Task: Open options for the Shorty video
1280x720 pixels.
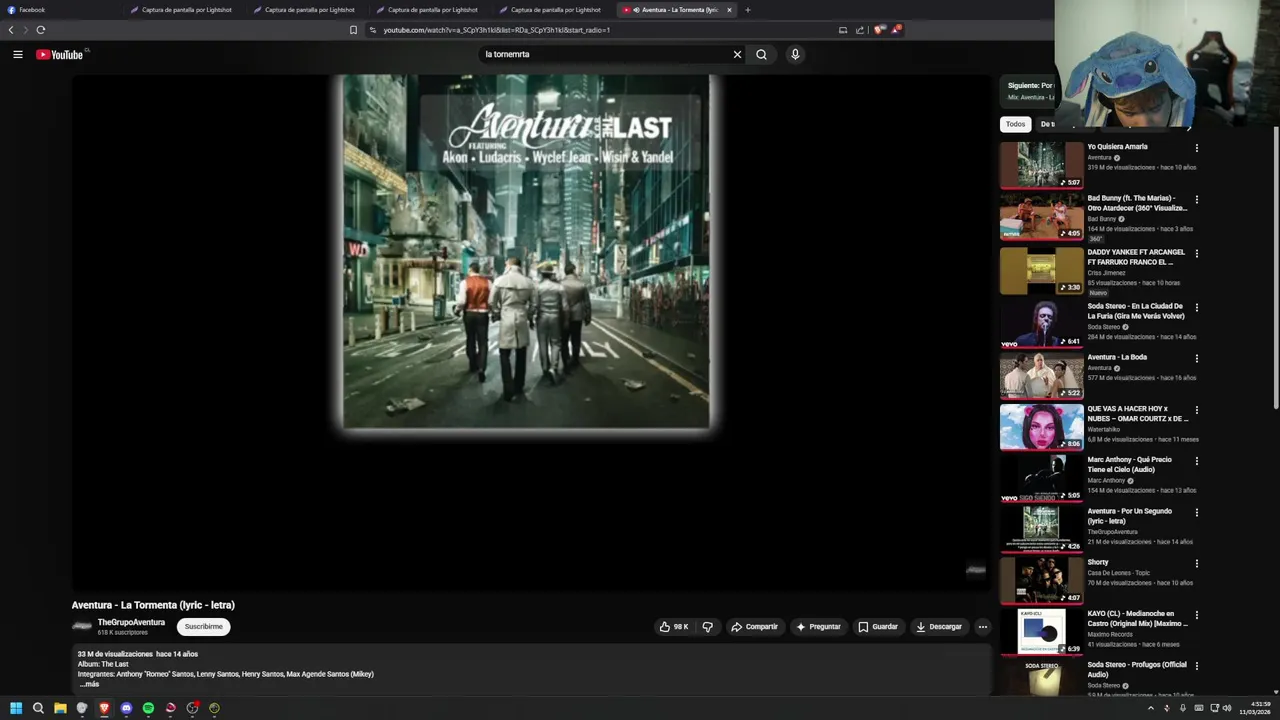Action: (x=1196, y=563)
